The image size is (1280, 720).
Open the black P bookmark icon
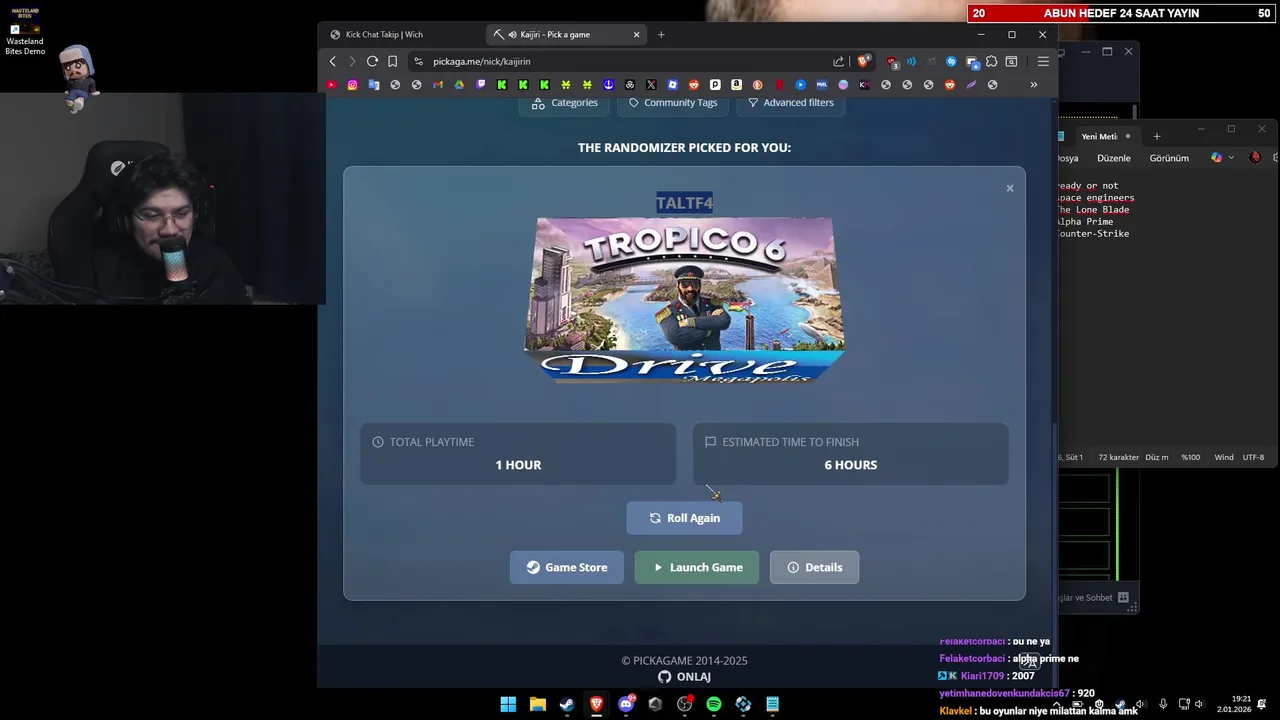715,85
